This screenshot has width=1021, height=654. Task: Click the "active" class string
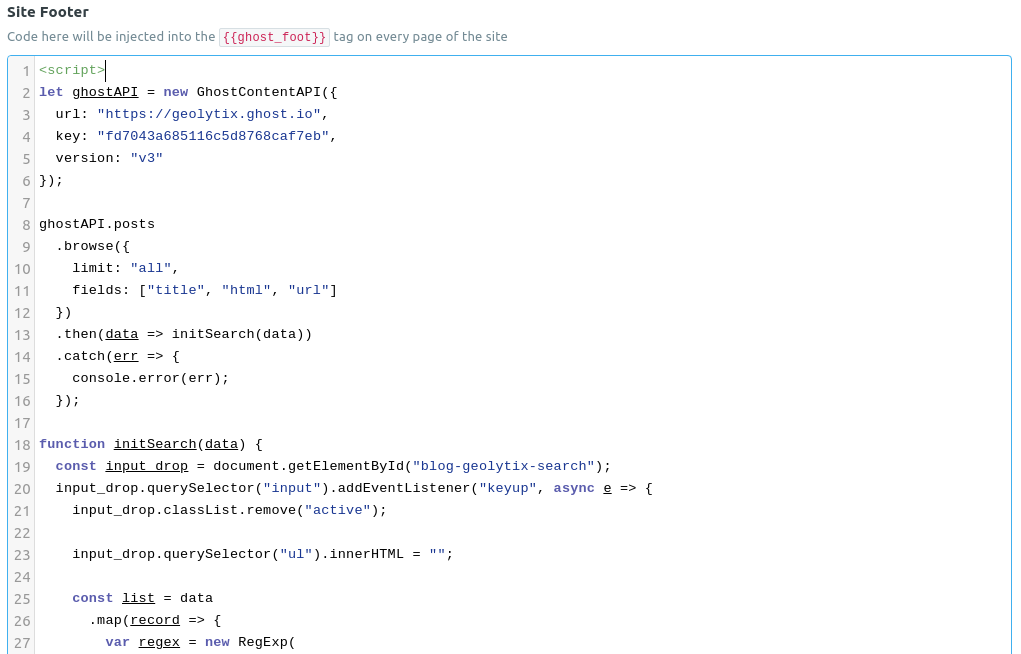(x=338, y=510)
